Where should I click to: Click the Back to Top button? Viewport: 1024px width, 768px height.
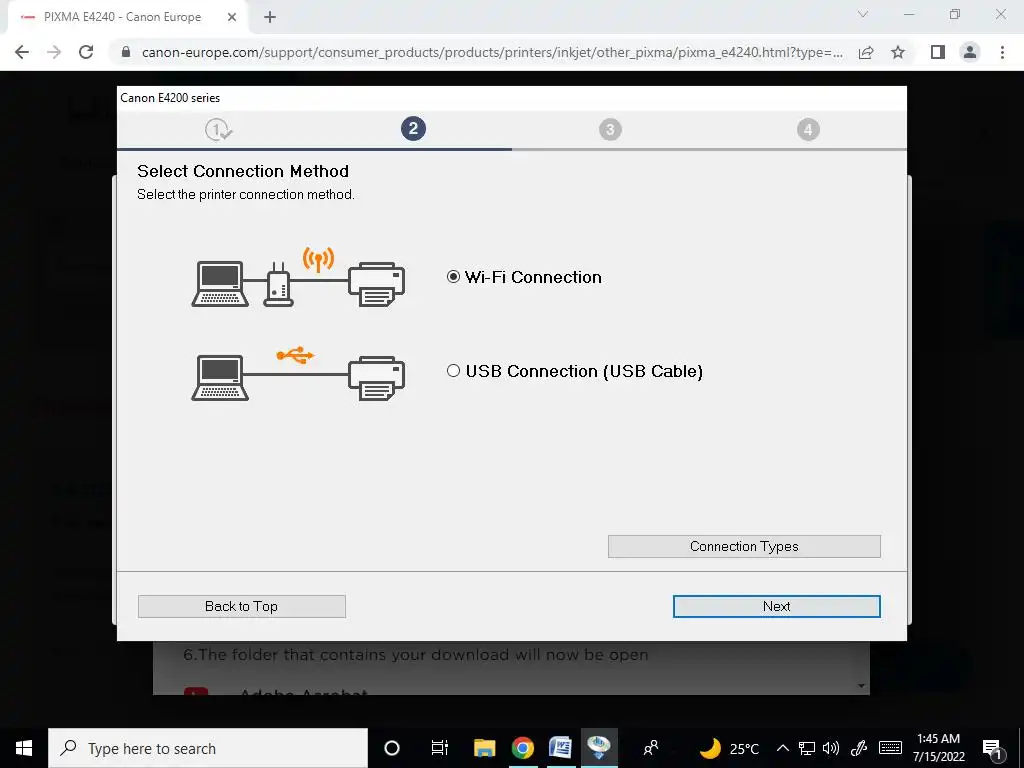tap(242, 606)
